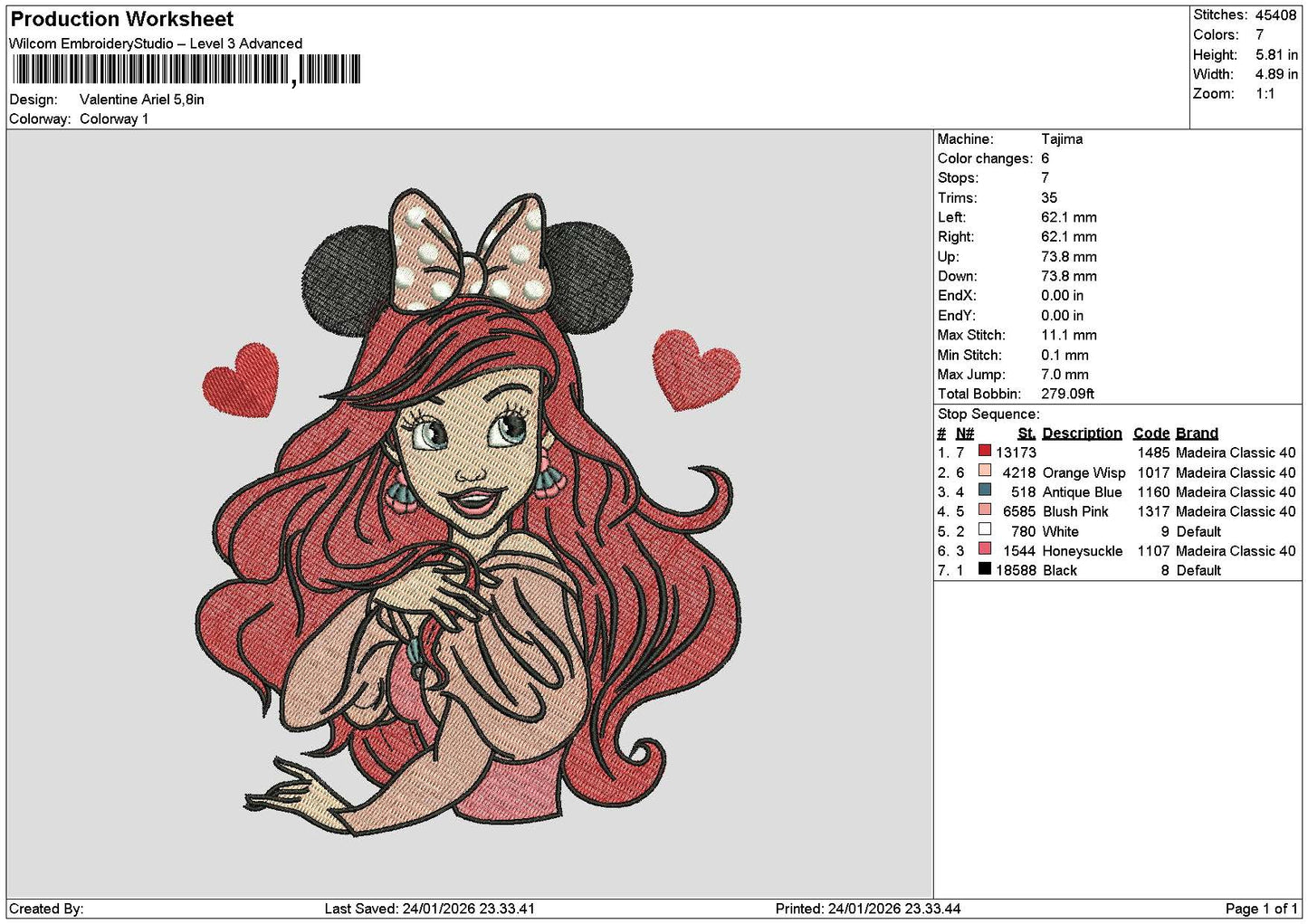
Task: Click the Honeysuckle color swatch
Action: pos(984,549)
